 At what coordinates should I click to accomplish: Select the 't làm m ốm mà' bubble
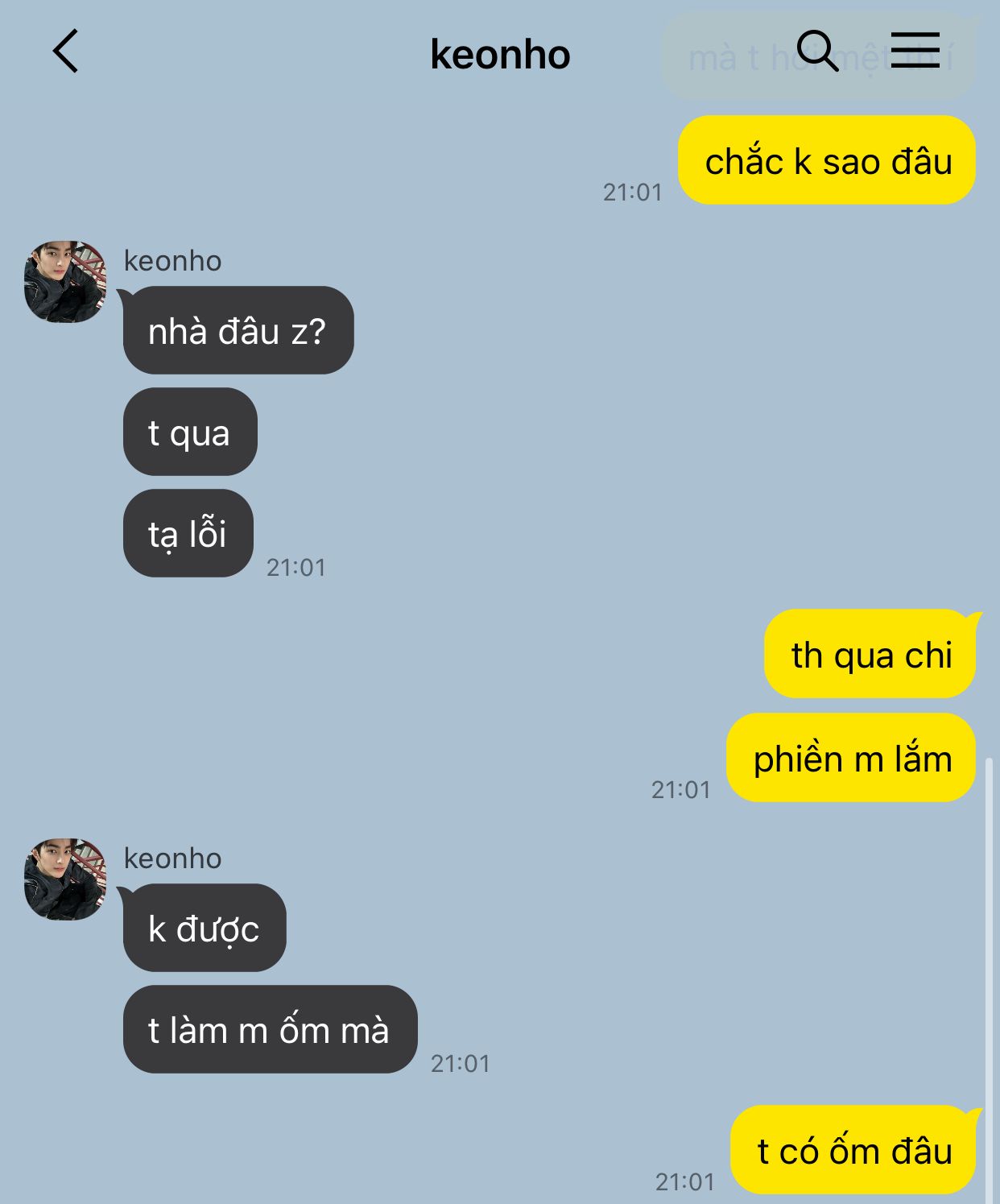270,1029
